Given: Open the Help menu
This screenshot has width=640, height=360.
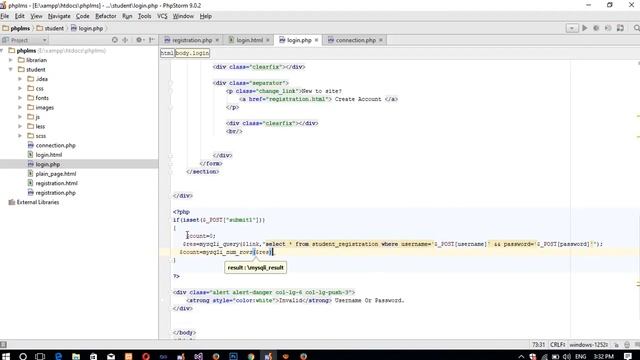Looking at the screenshot, I should tap(206, 16).
